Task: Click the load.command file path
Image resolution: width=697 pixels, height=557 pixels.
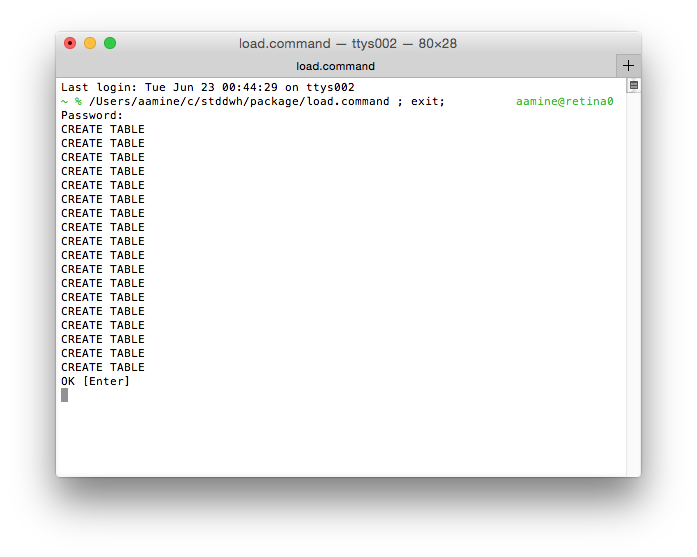Action: (x=239, y=101)
